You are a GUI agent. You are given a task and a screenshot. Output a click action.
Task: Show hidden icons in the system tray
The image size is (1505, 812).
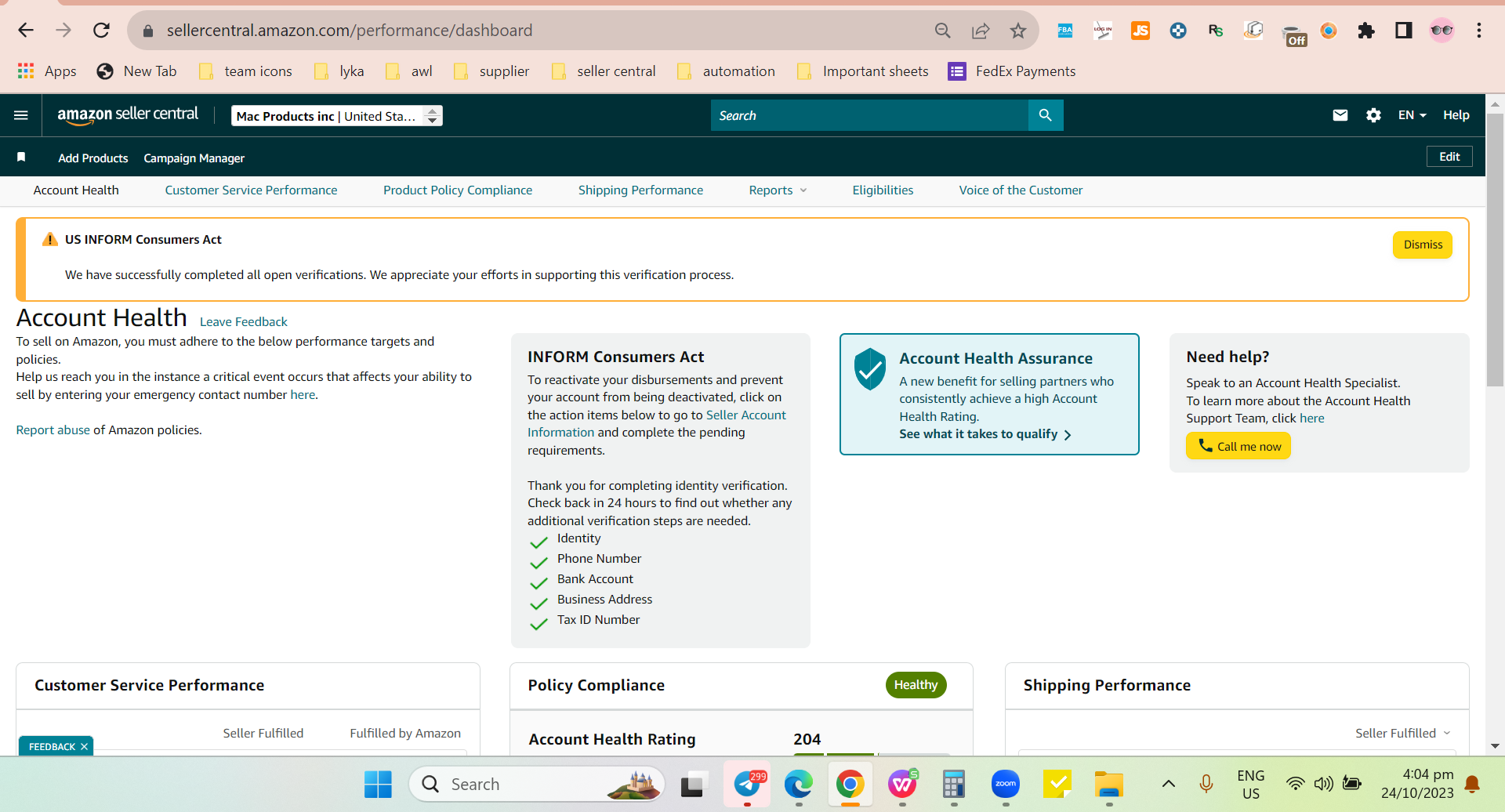1168,784
